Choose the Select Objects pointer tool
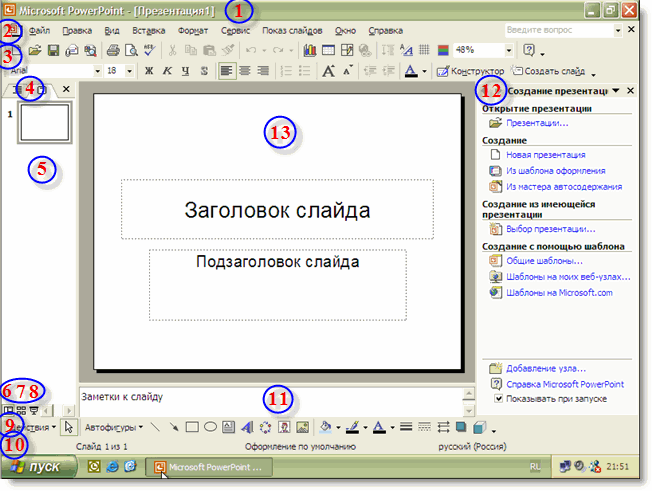The image size is (652, 491). [x=69, y=427]
